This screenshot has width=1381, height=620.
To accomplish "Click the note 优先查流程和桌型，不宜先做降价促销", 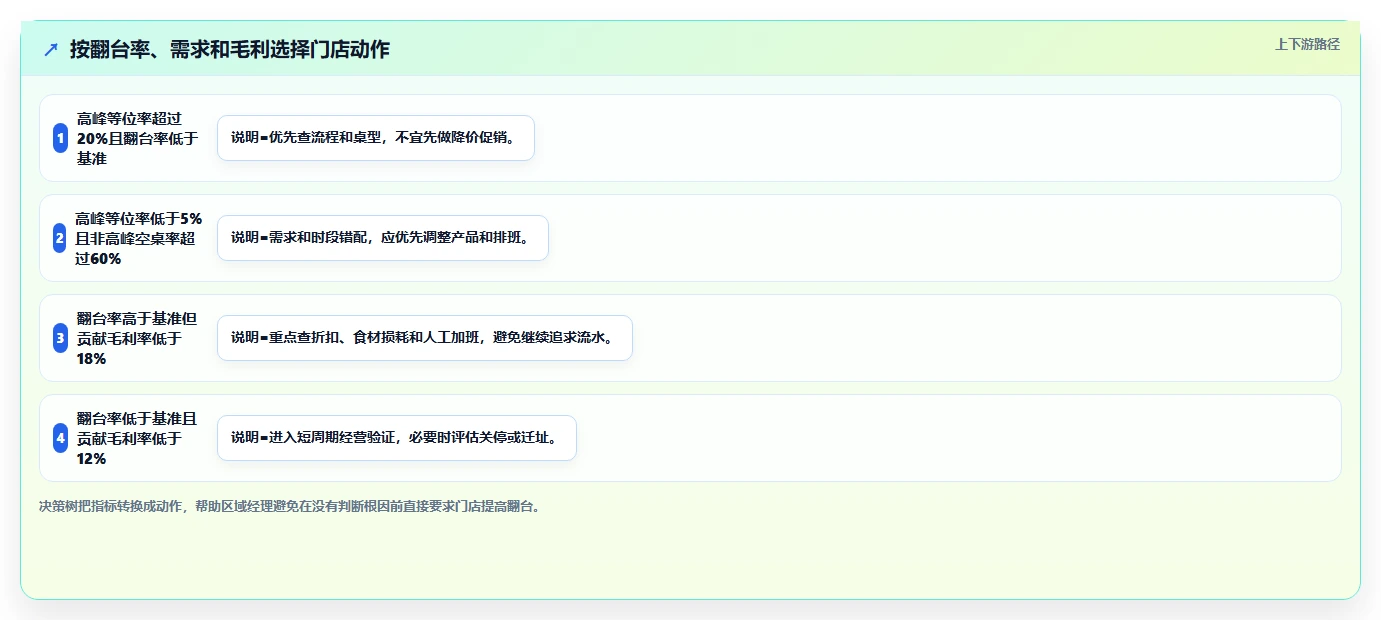I will (x=376, y=138).
